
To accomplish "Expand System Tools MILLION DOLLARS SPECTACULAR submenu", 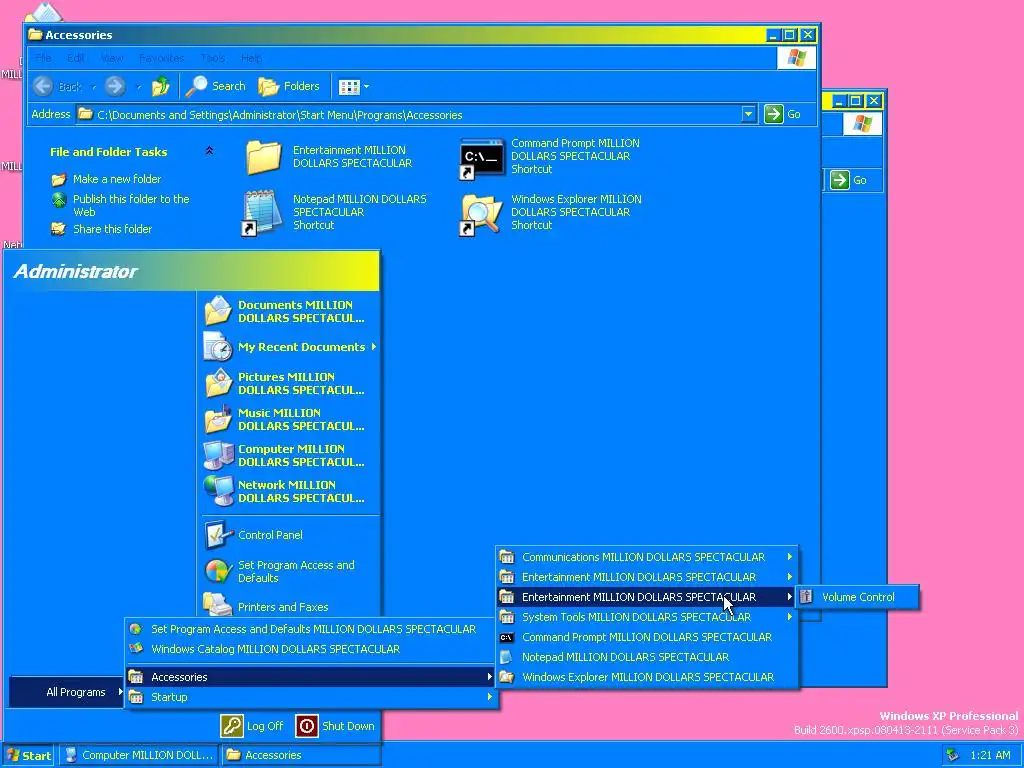I will (647, 617).
